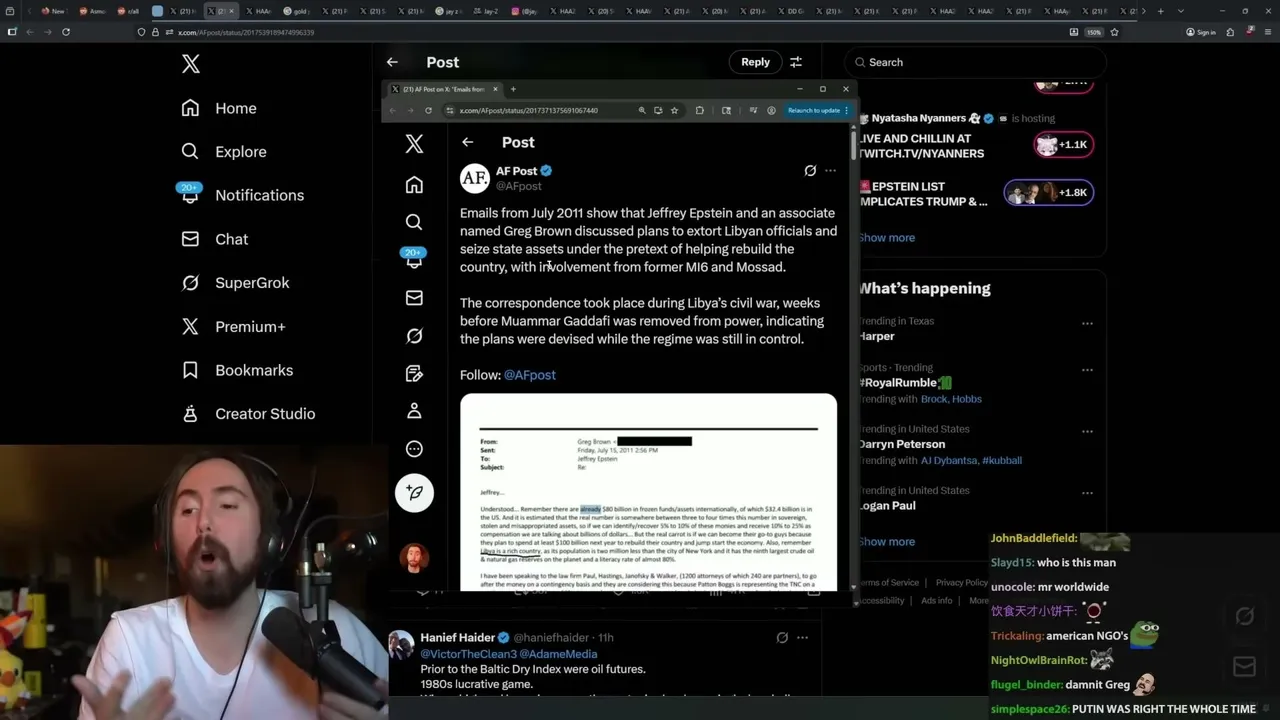Click the X logo in the front window
The image size is (1280, 720).
tap(414, 144)
